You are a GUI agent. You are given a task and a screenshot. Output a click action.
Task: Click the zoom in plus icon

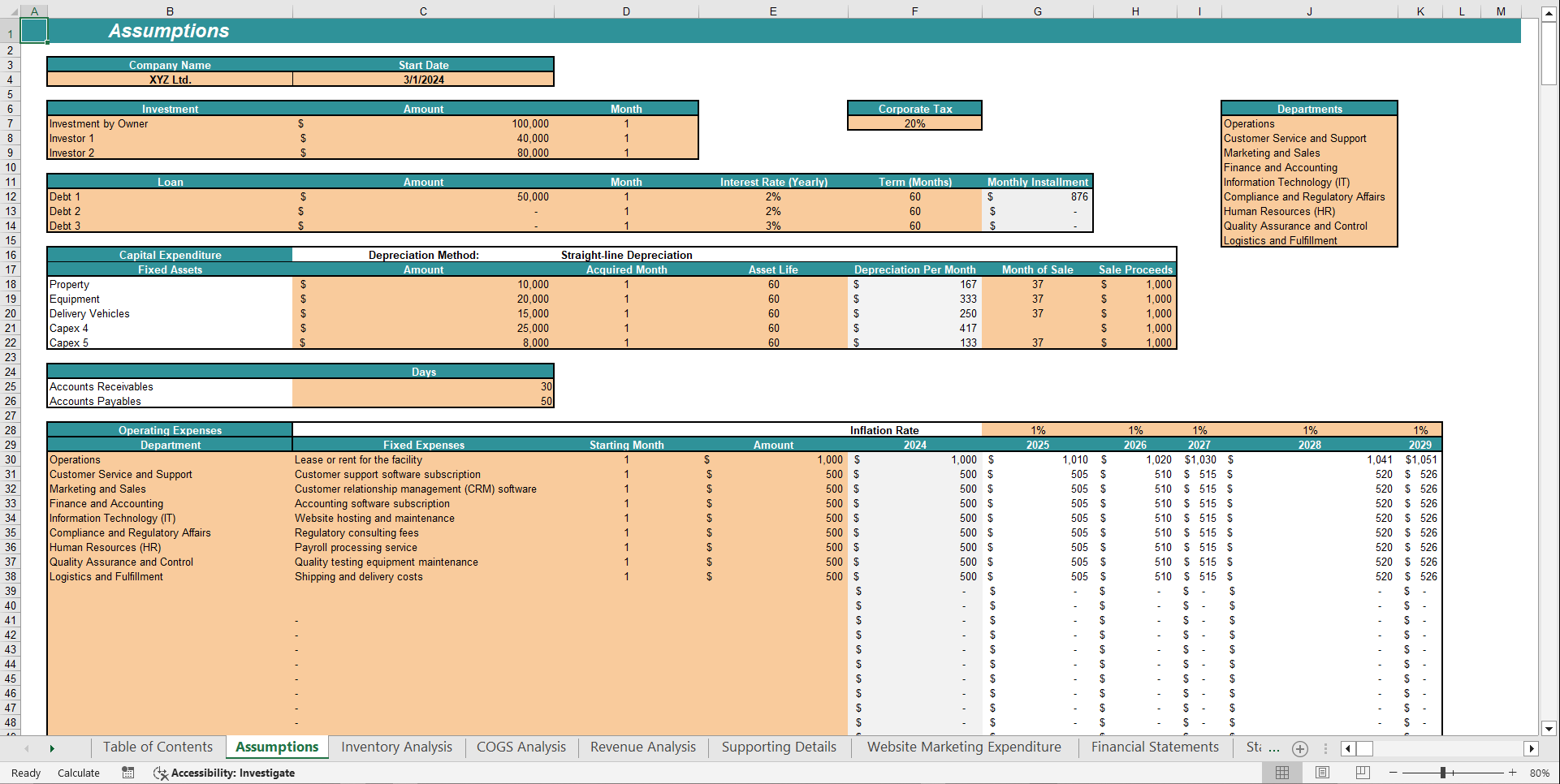pyautogui.click(x=1512, y=773)
